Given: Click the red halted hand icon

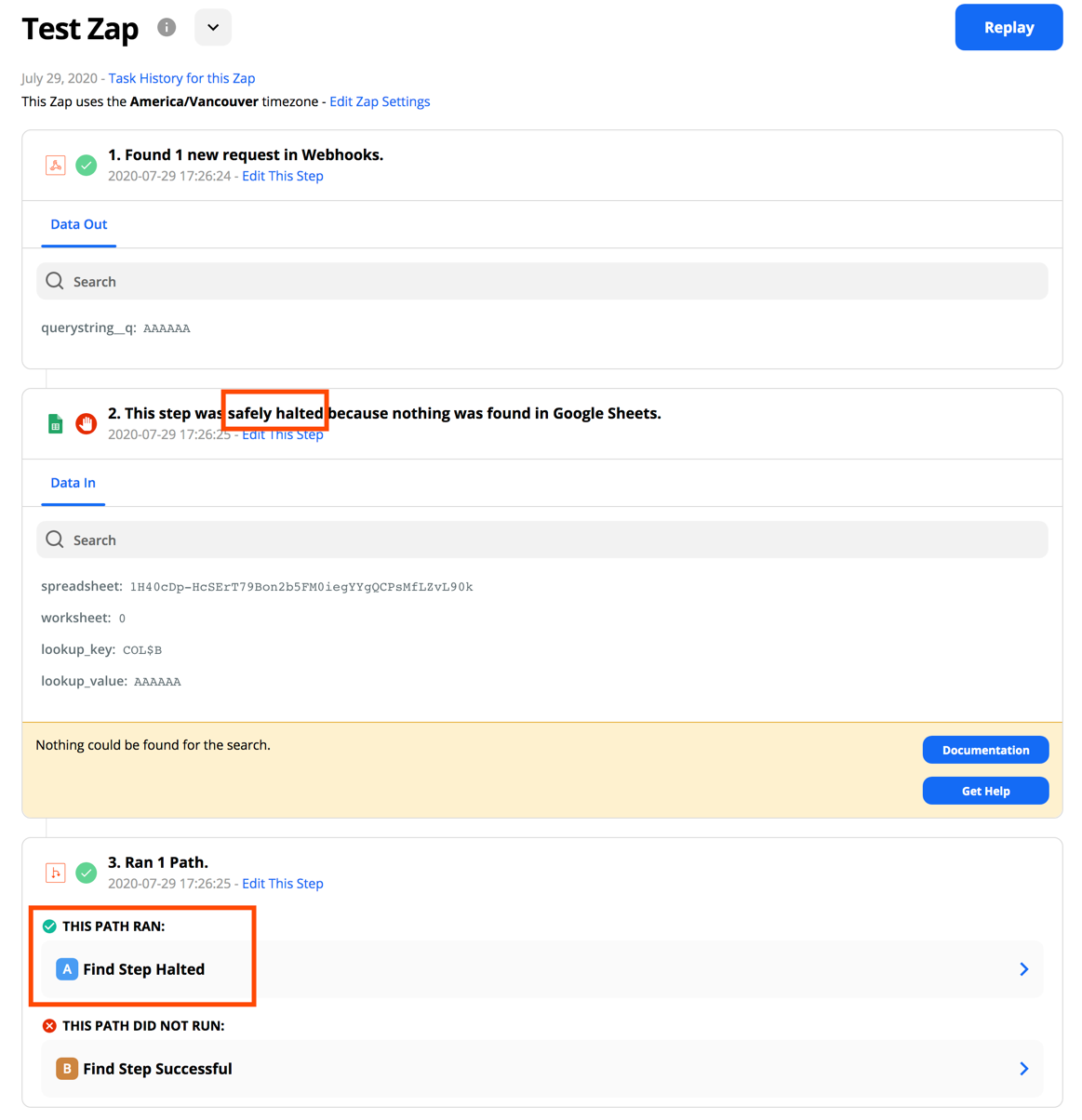Looking at the screenshot, I should coord(87,424).
